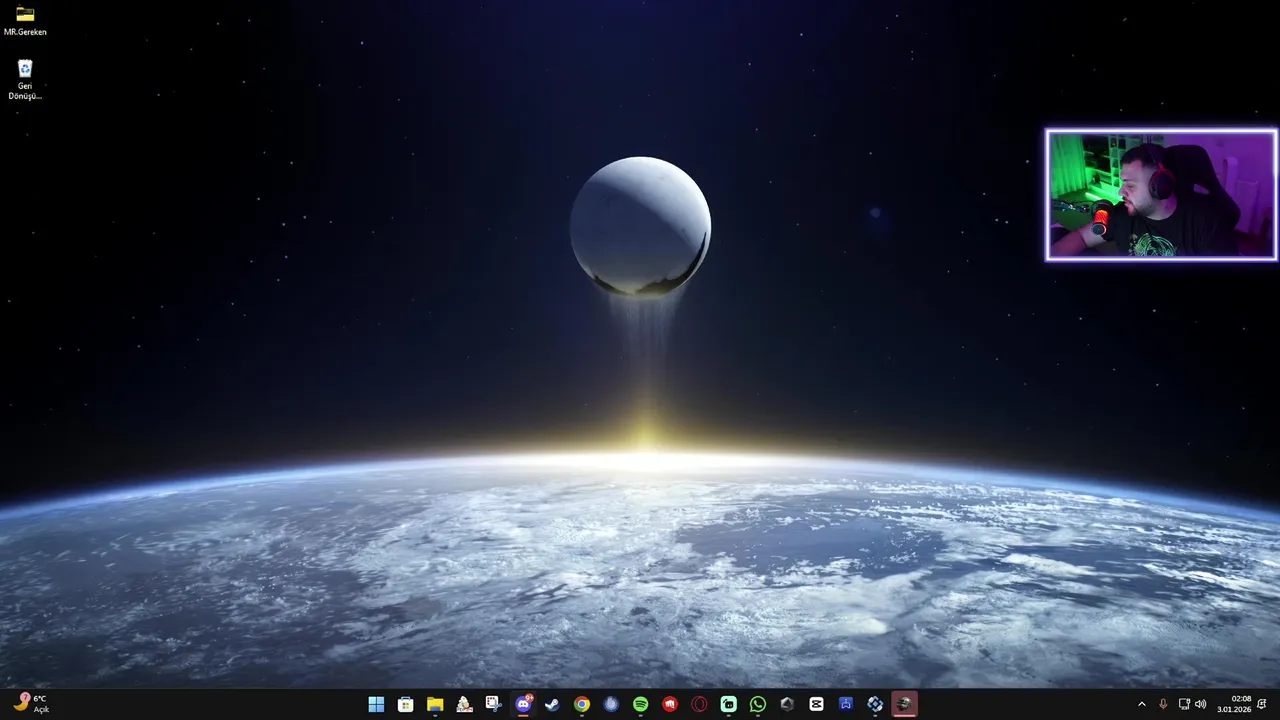Open the blue game controller app icon

tap(846, 704)
